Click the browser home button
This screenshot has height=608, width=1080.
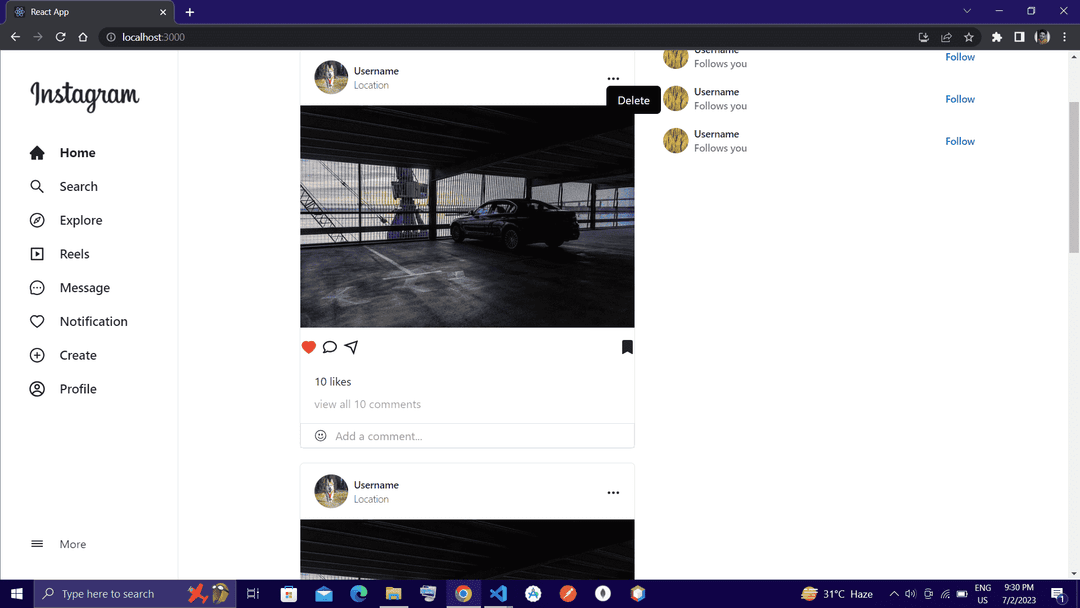coord(83,37)
